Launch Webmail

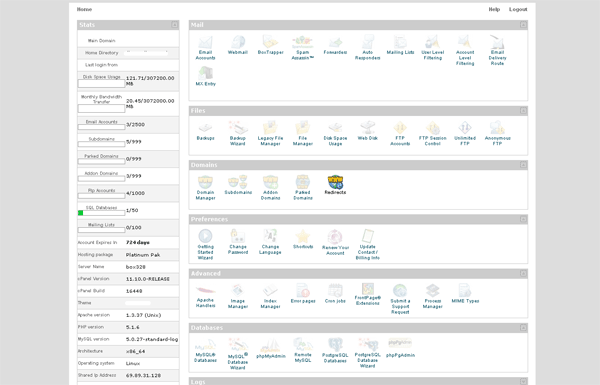pos(238,45)
